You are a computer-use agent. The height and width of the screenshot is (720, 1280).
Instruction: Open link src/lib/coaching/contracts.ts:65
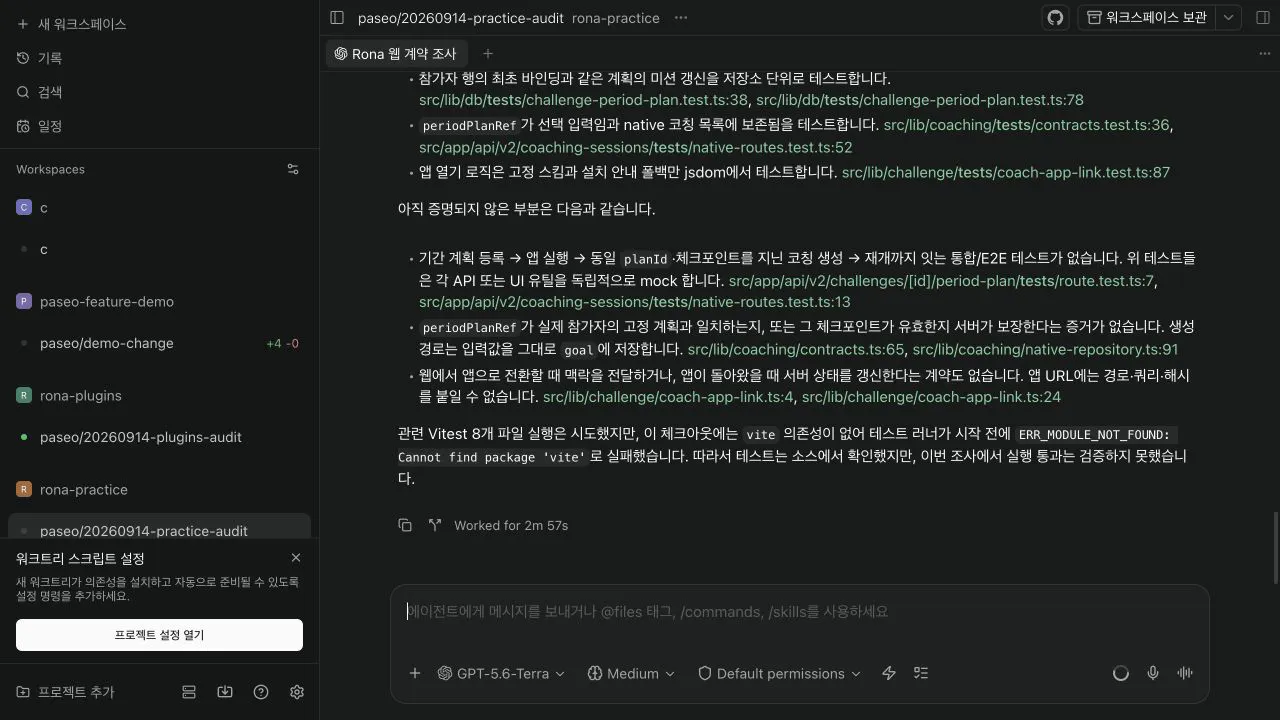point(796,349)
